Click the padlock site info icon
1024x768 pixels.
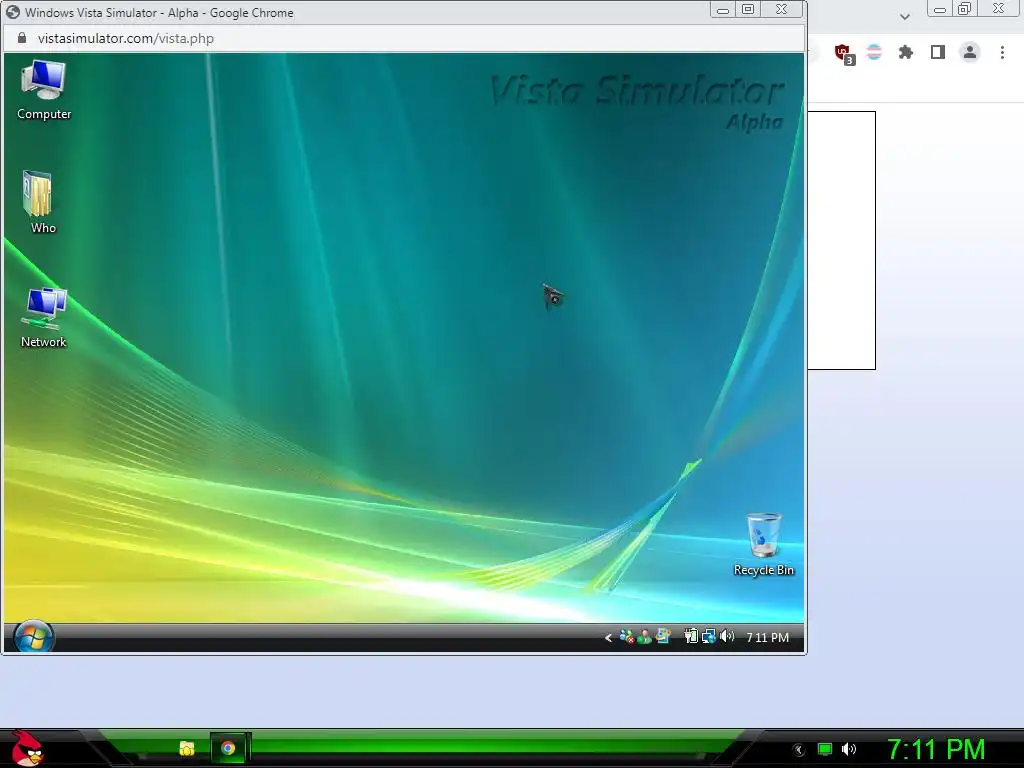coord(22,38)
